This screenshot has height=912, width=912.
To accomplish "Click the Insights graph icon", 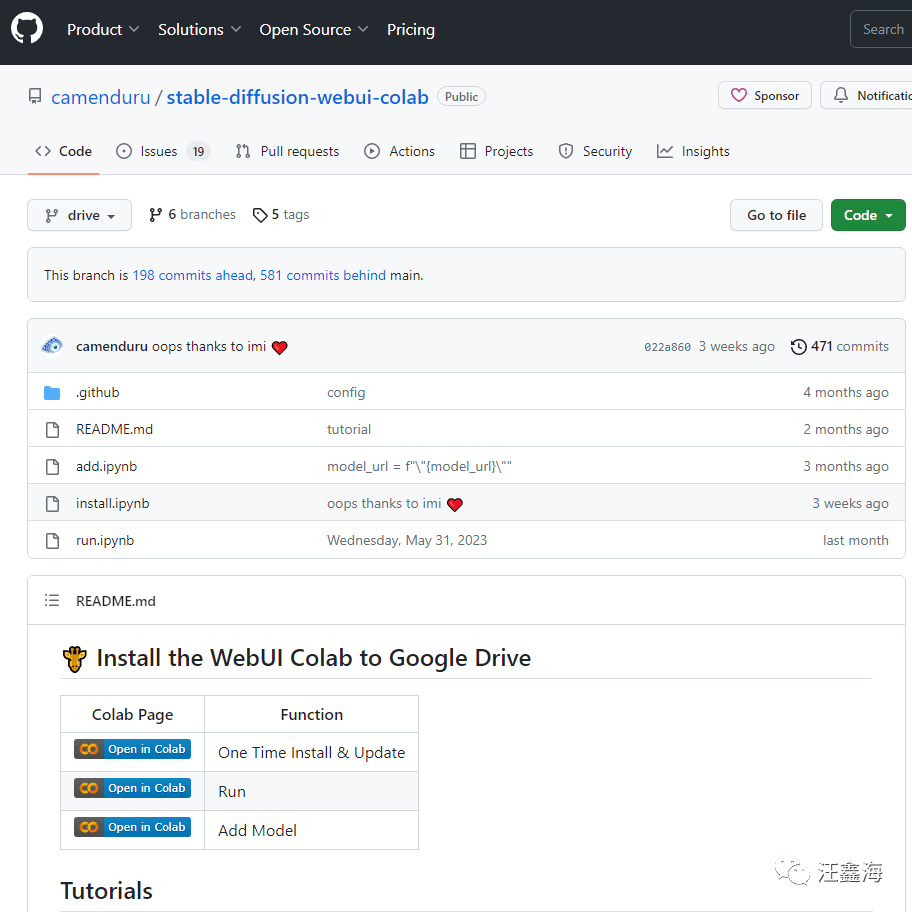I will pos(664,151).
